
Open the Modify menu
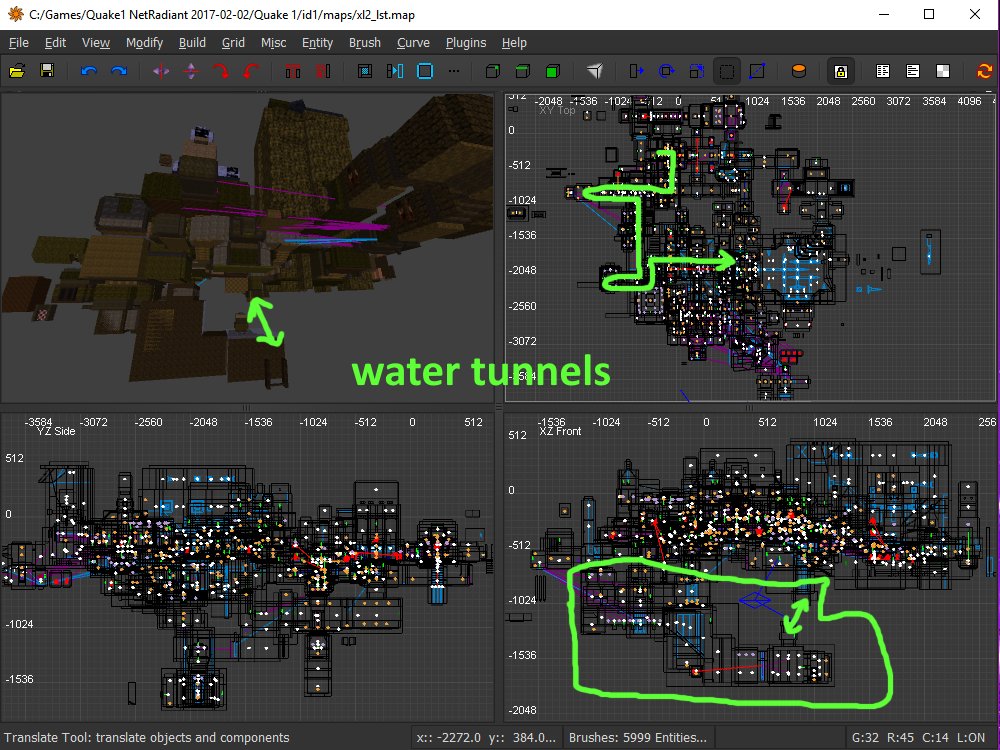(x=144, y=43)
